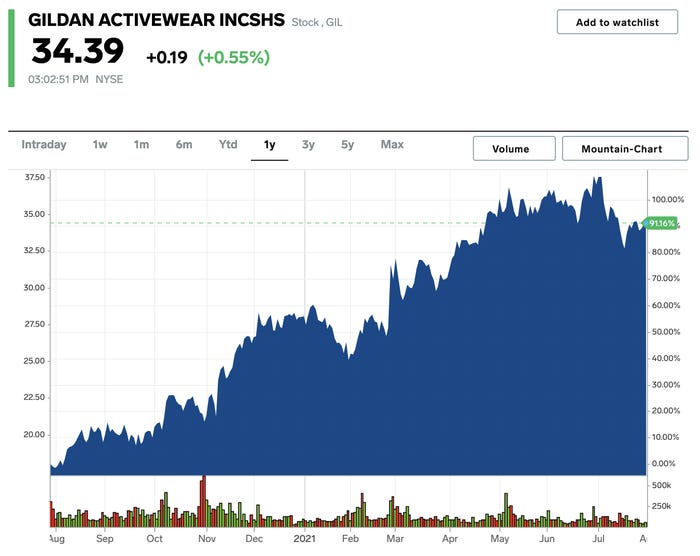Select the 1y time range tab
700x556 pixels.
(269, 144)
